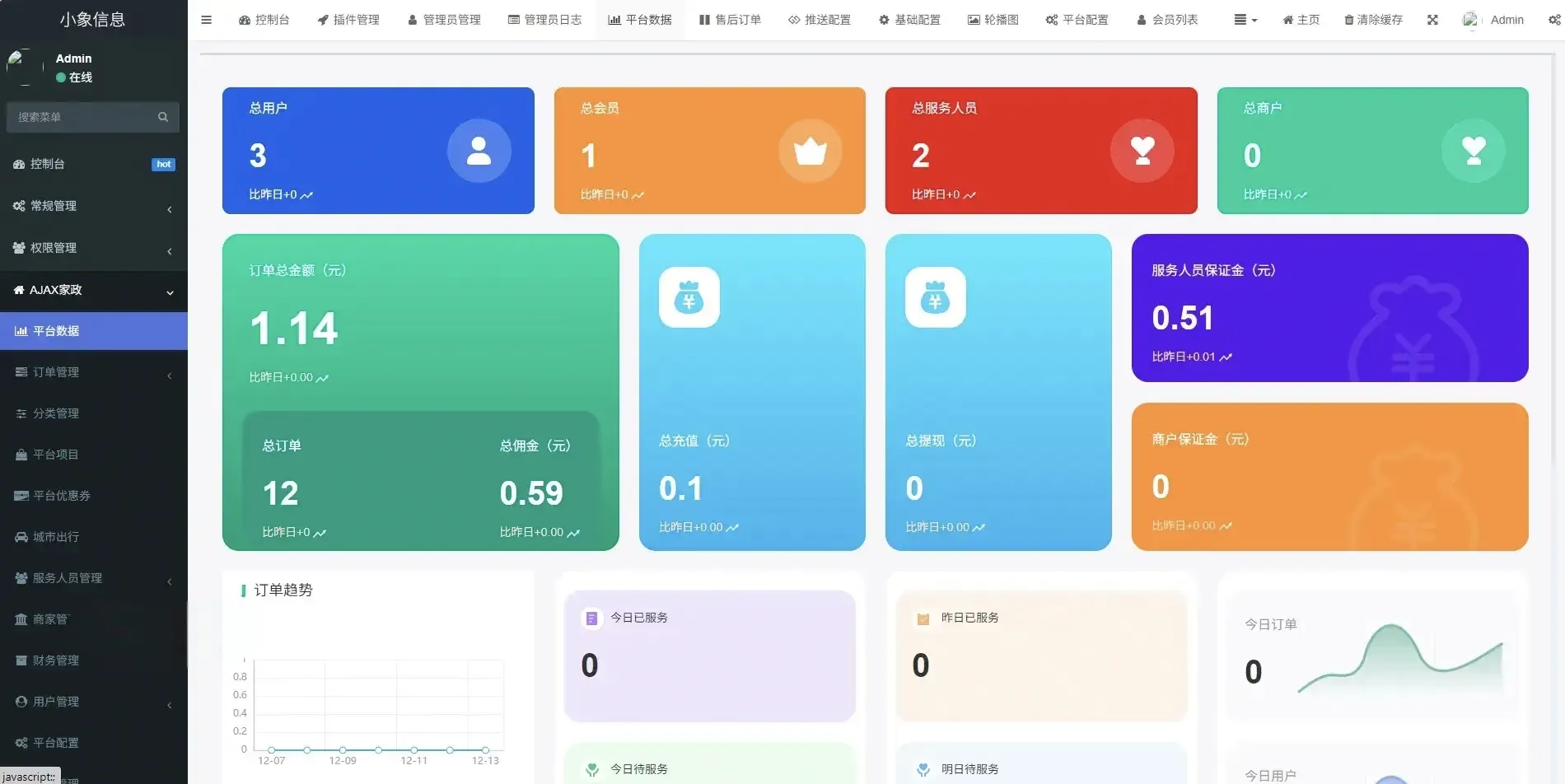The width and height of the screenshot is (1565, 784).
Task: Click the crown icon on 总会员 card
Action: [x=811, y=151]
